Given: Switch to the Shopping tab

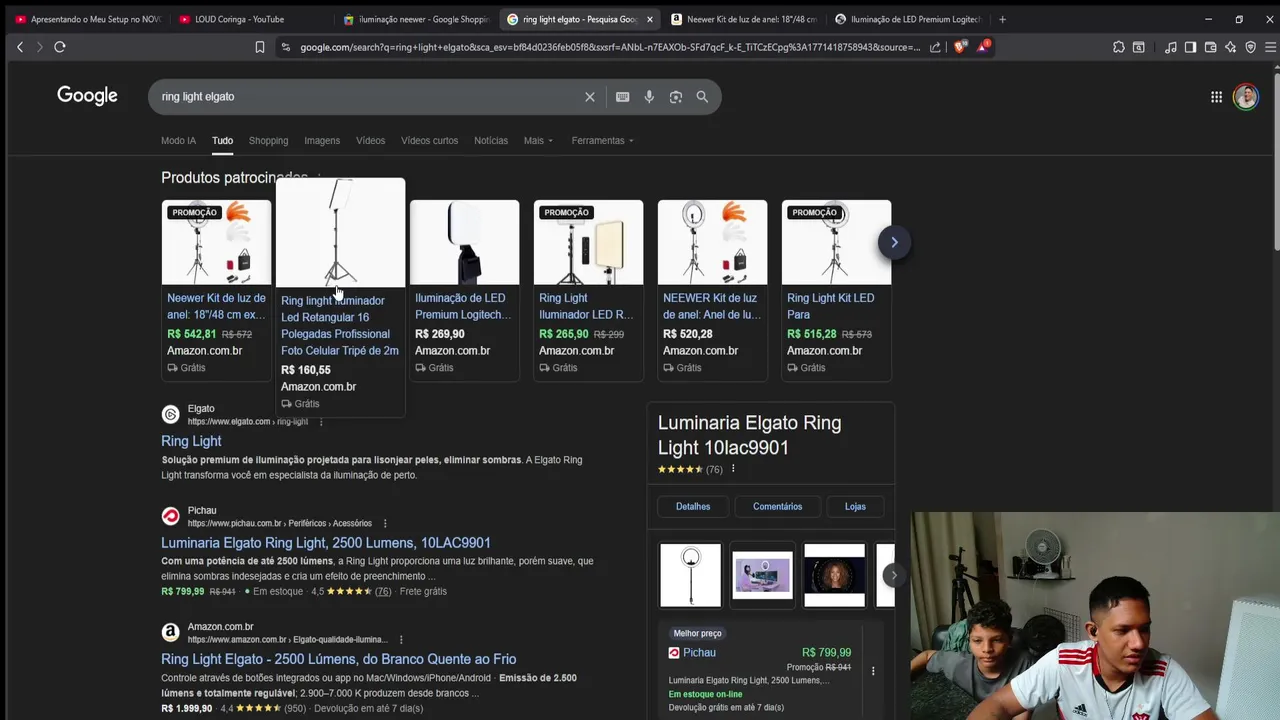Looking at the screenshot, I should pyautogui.click(x=268, y=141).
